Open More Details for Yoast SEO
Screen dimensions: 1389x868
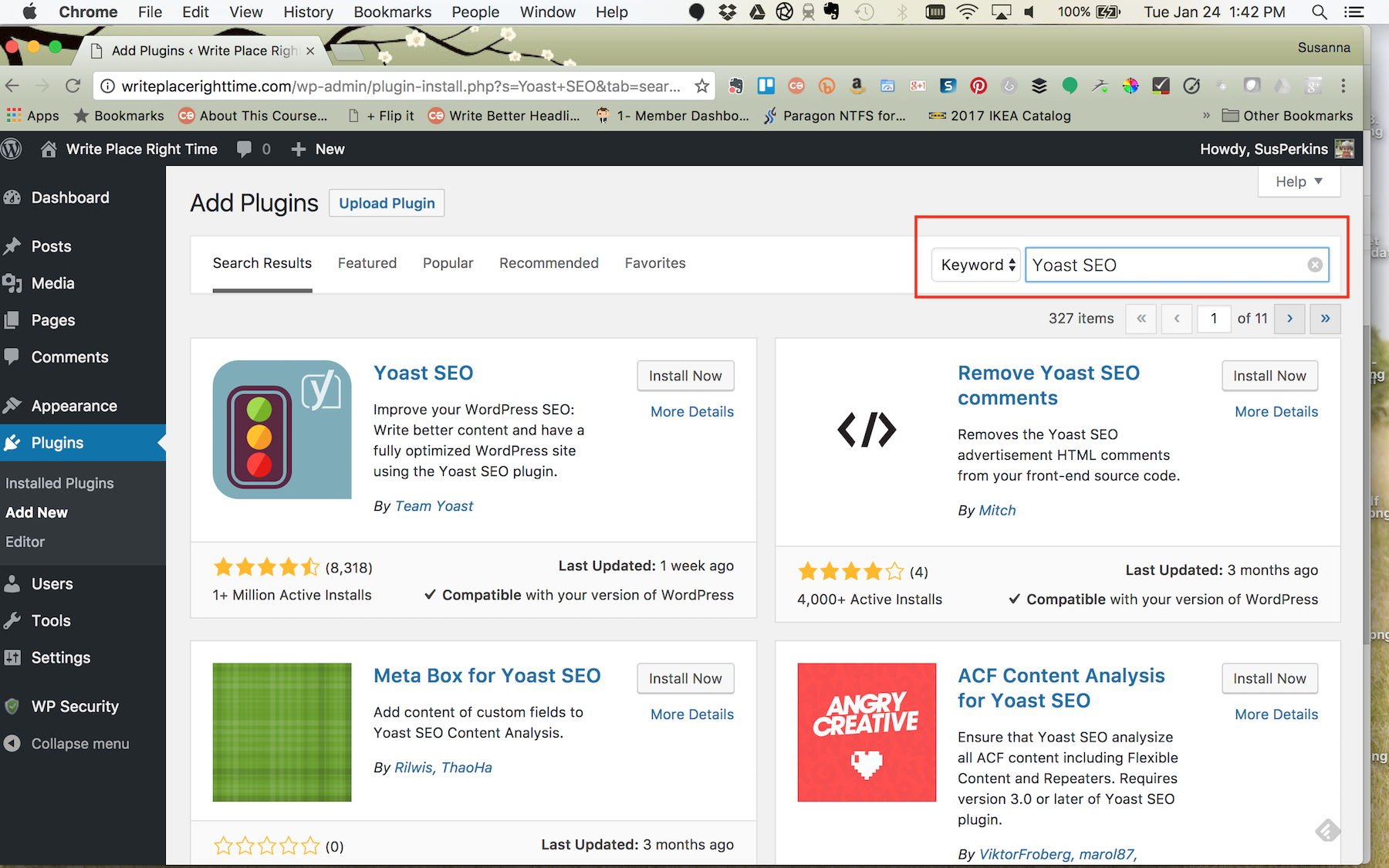click(x=692, y=411)
